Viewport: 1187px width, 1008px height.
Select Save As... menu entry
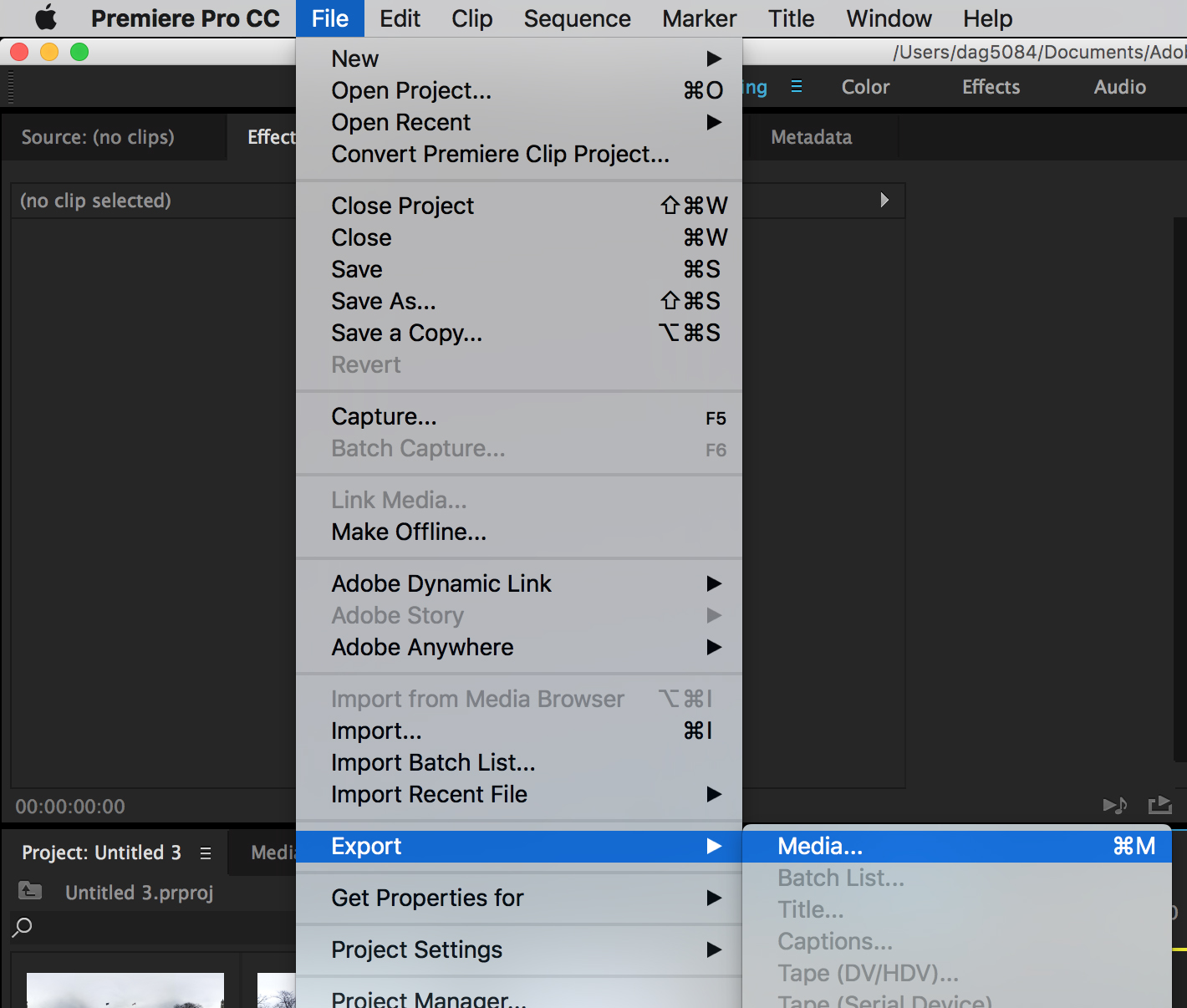pos(519,301)
